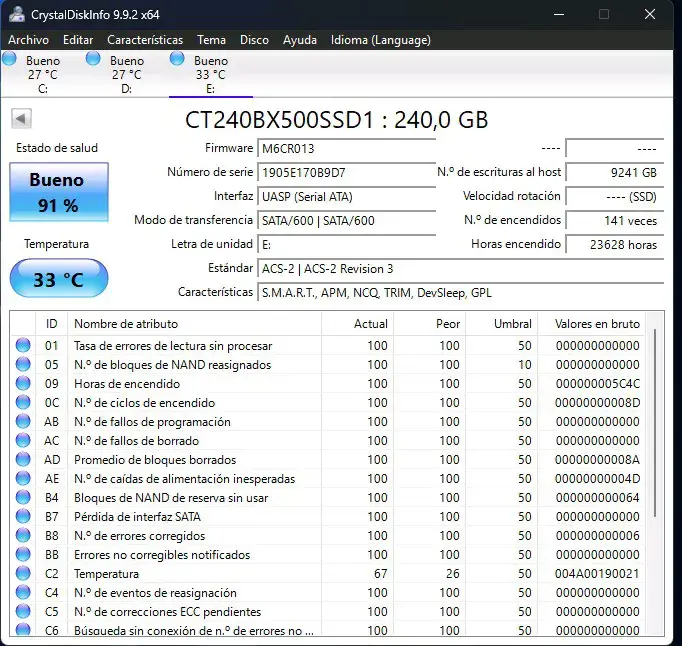Open the Archivo menu
The height and width of the screenshot is (646, 682).
(28, 40)
